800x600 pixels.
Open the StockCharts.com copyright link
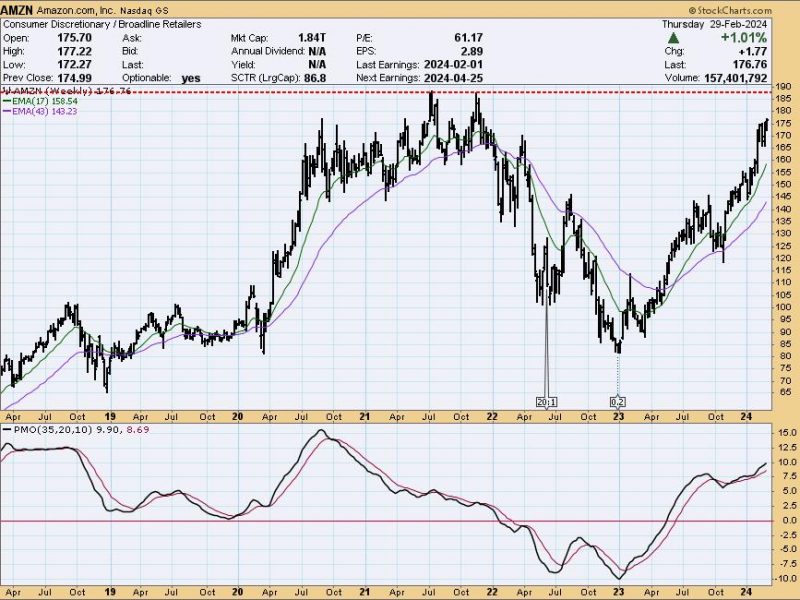click(x=730, y=10)
